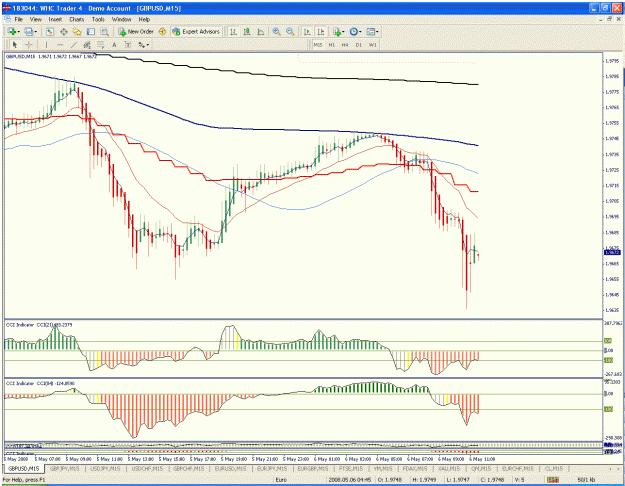Switch to the FTSE,M15 chart tab

coord(350,468)
